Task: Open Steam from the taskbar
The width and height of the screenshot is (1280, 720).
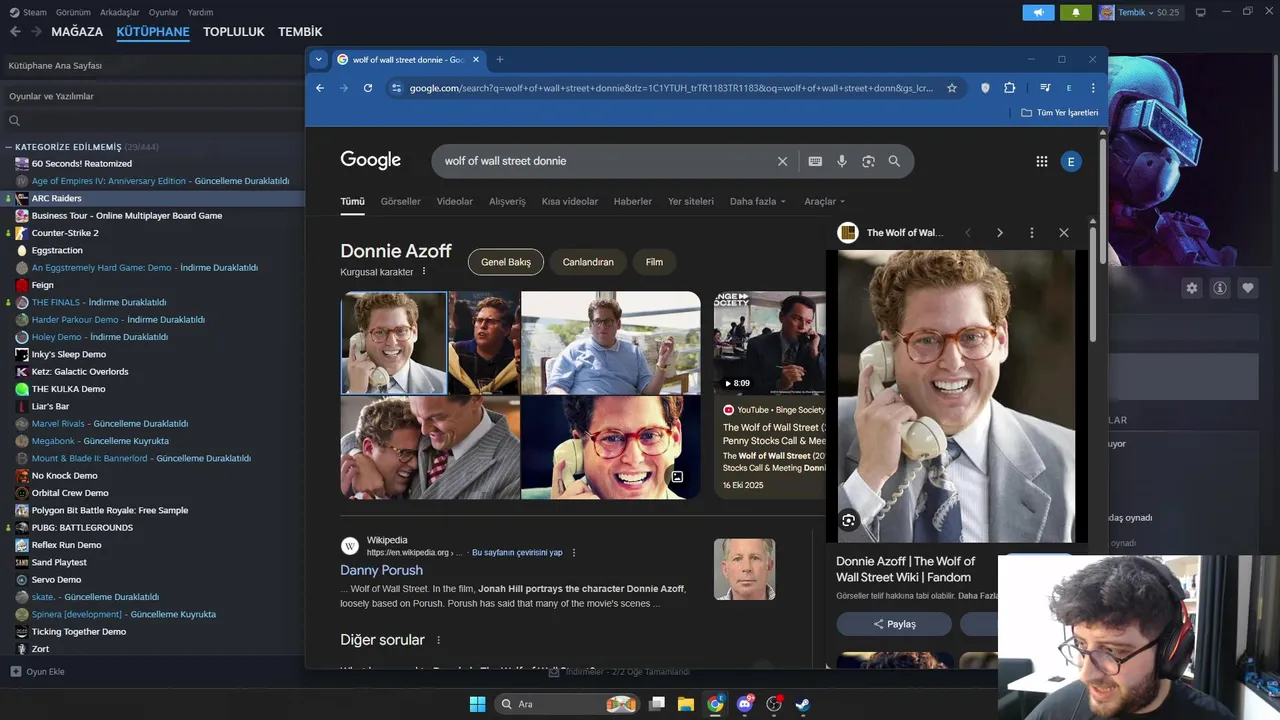Action: coord(802,704)
